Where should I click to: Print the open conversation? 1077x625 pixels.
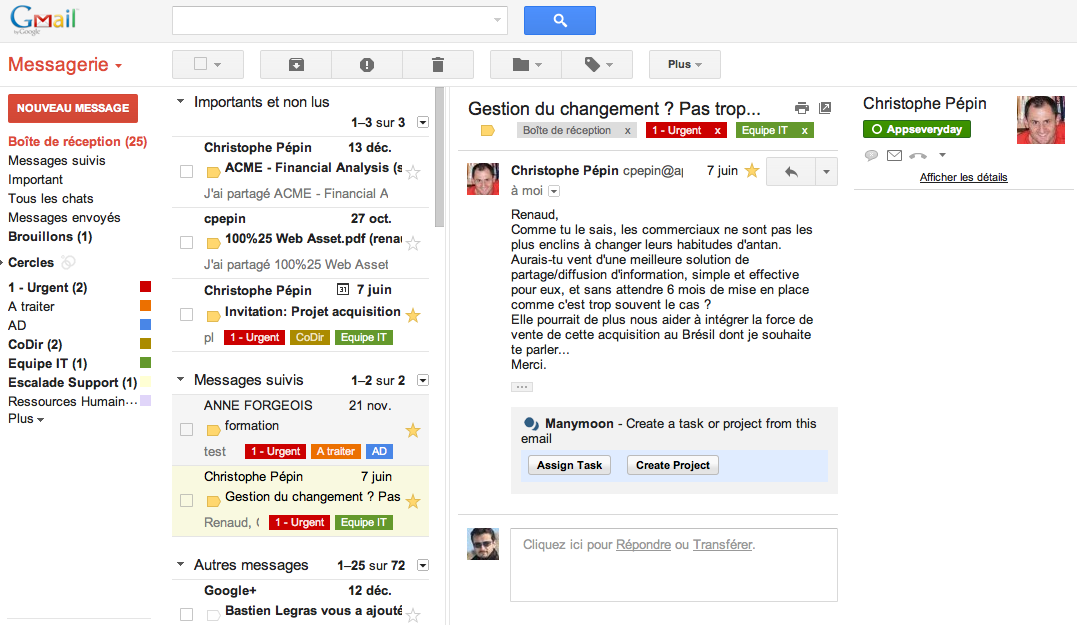(801, 106)
